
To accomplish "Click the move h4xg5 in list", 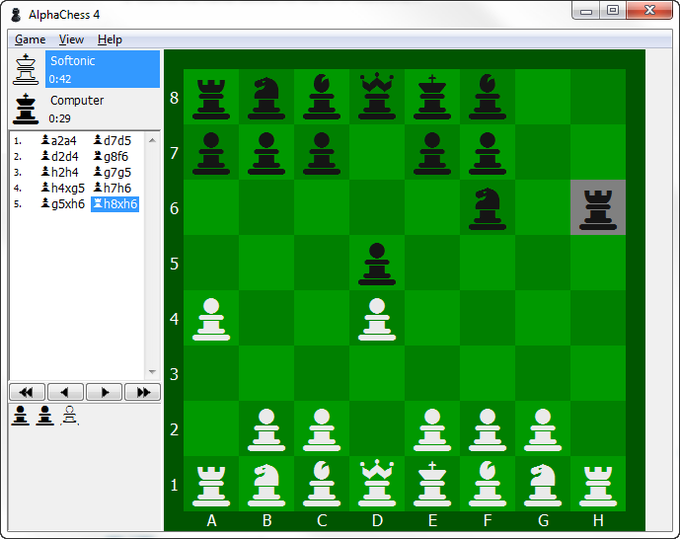I will pyautogui.click(x=62, y=188).
